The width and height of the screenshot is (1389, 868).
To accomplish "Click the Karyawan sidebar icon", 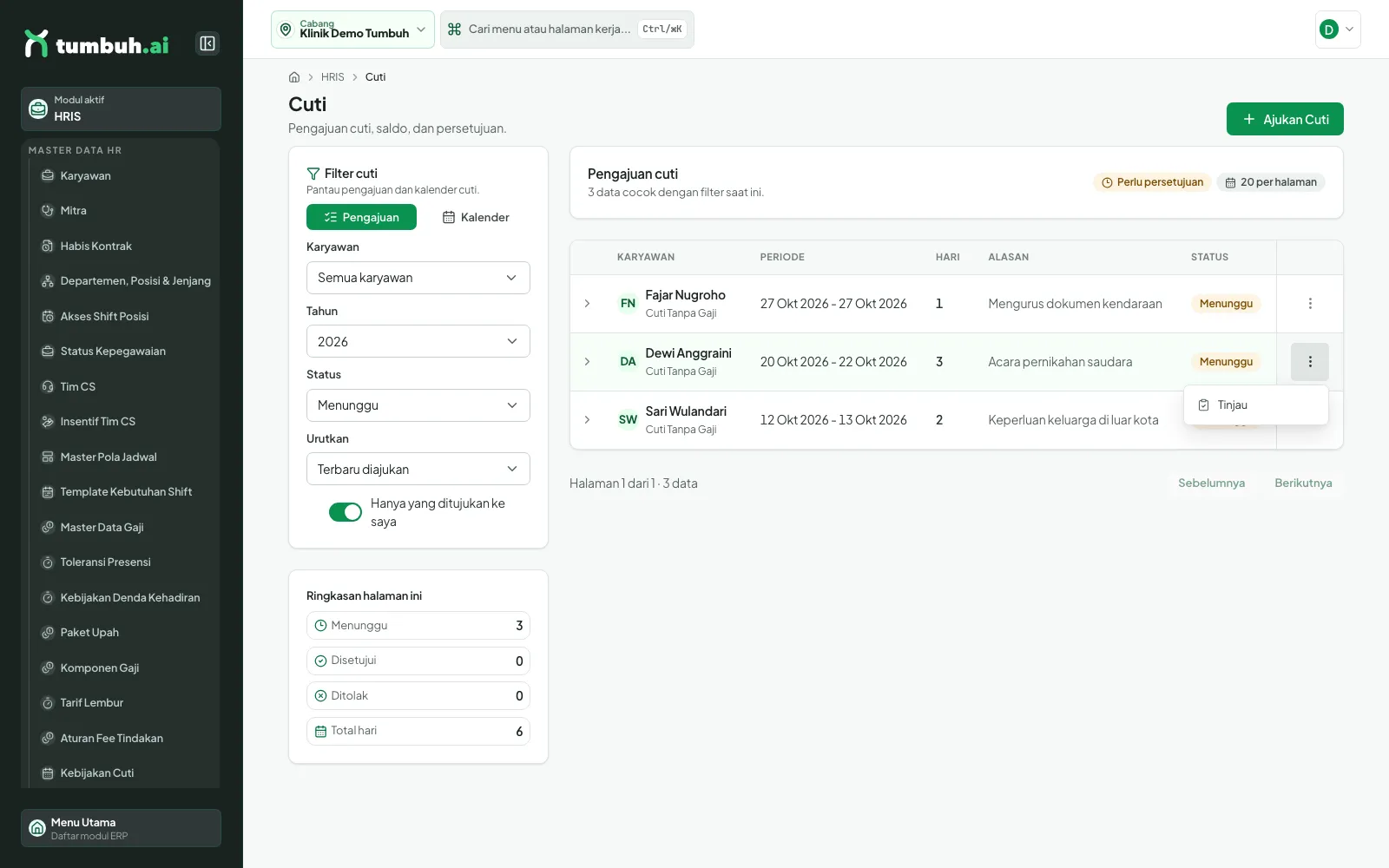I will [x=48, y=175].
